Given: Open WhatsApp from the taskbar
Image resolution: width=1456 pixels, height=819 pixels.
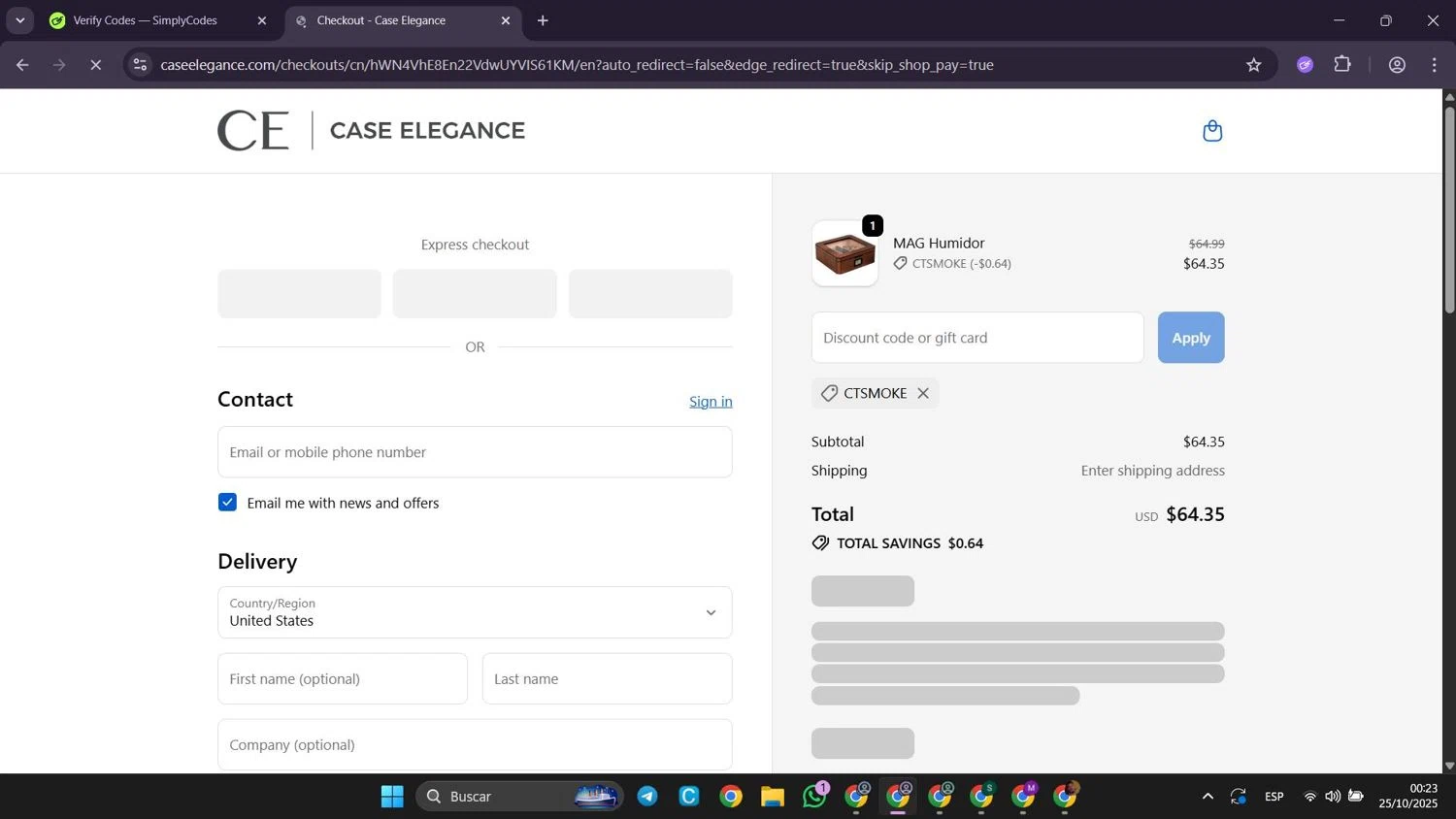Looking at the screenshot, I should coord(814,795).
